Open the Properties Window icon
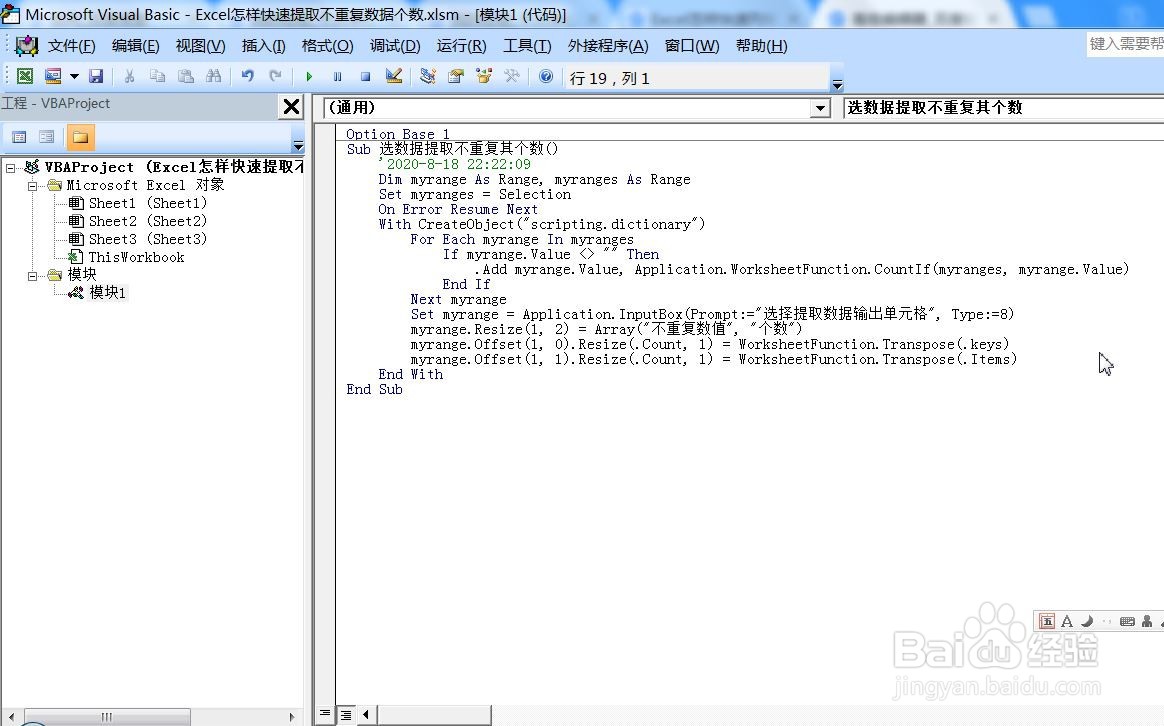This screenshot has width=1164, height=726. tap(456, 76)
